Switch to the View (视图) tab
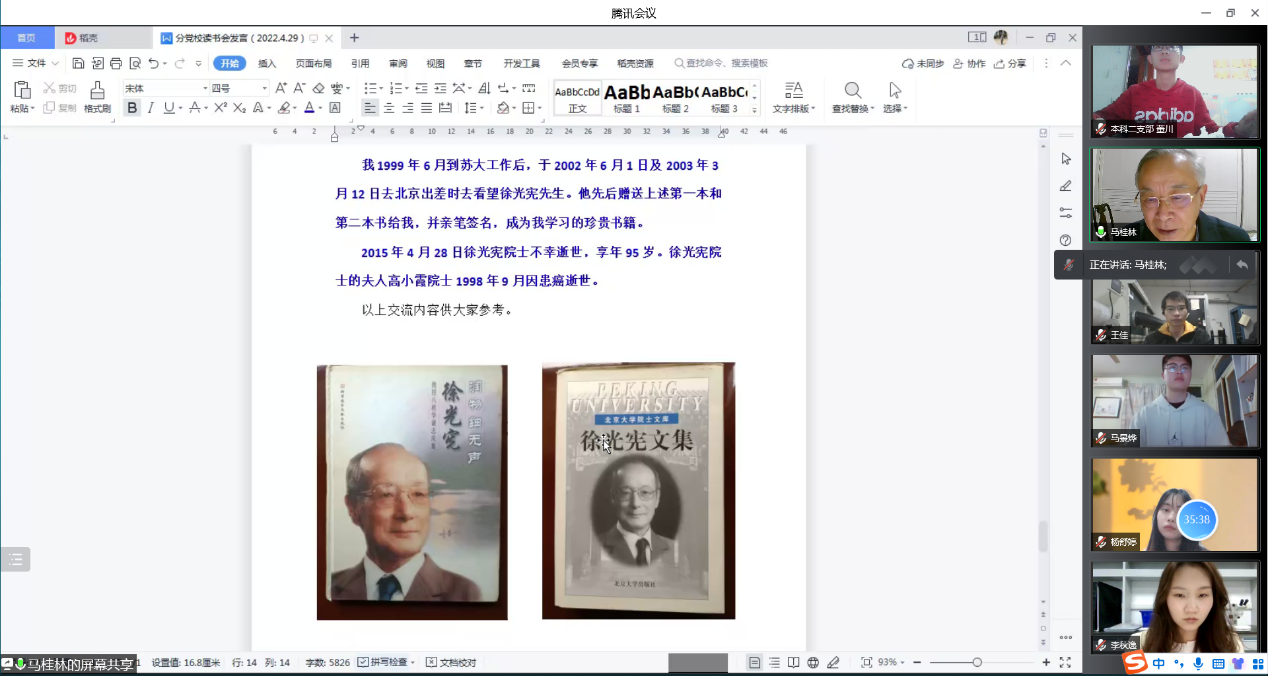1268x676 pixels. [435, 63]
